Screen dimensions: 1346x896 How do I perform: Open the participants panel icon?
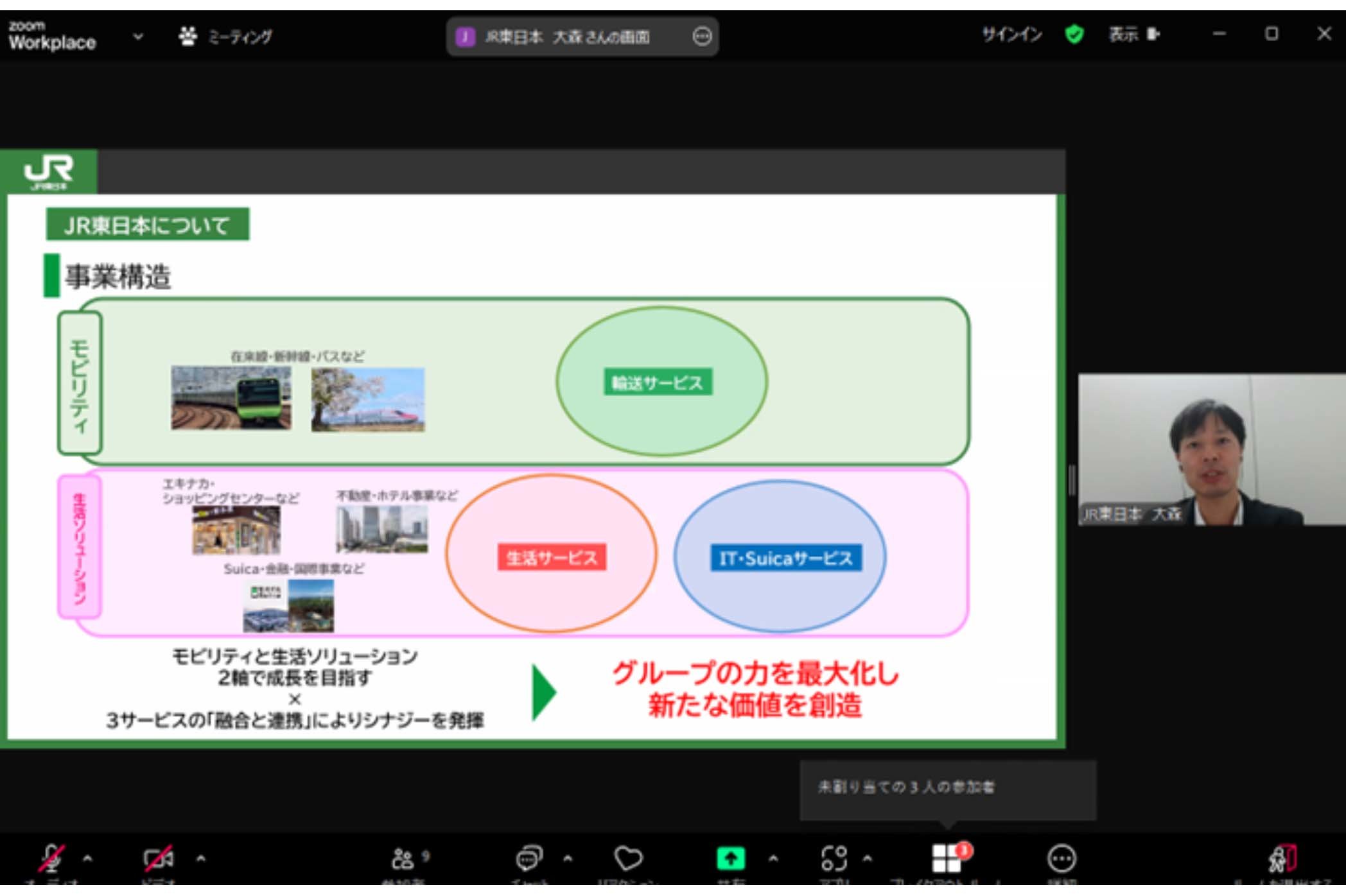tap(403, 859)
